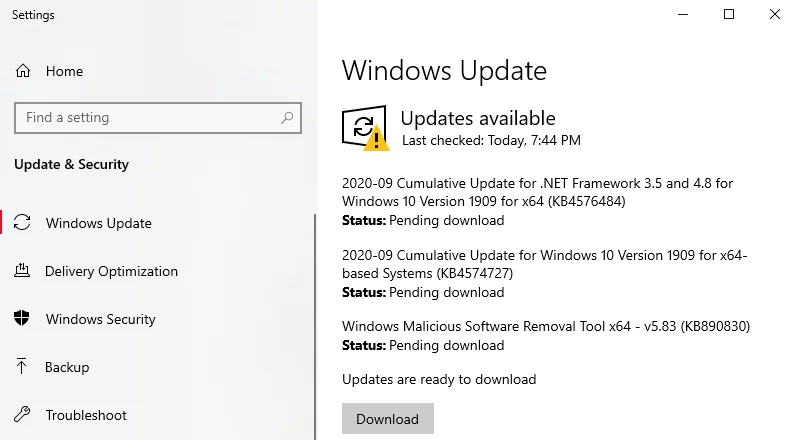Close the Settings window

[774, 14]
